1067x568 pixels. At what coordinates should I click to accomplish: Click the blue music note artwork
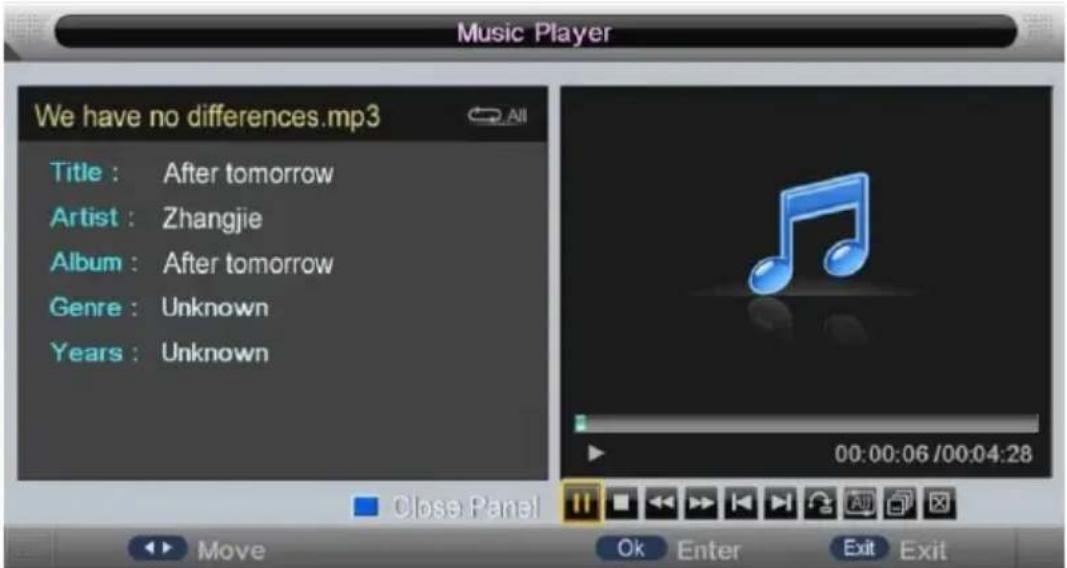[x=809, y=233]
